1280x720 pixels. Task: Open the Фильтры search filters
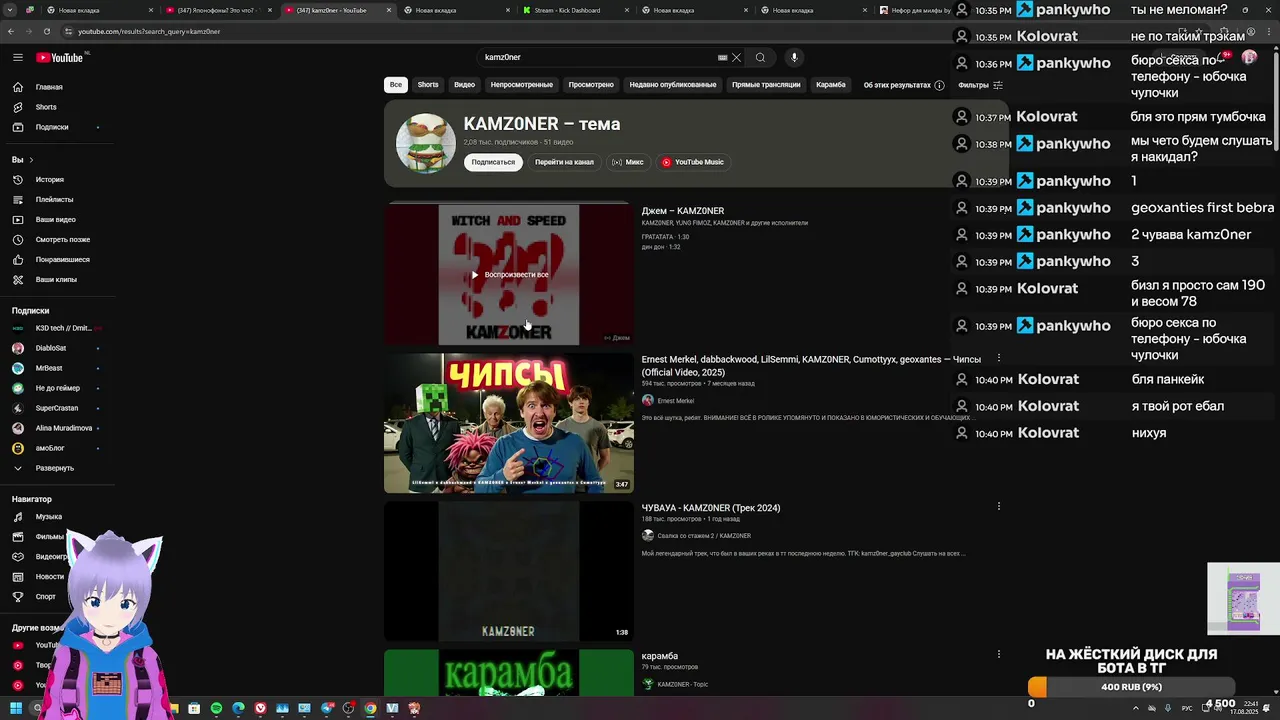pos(980,85)
